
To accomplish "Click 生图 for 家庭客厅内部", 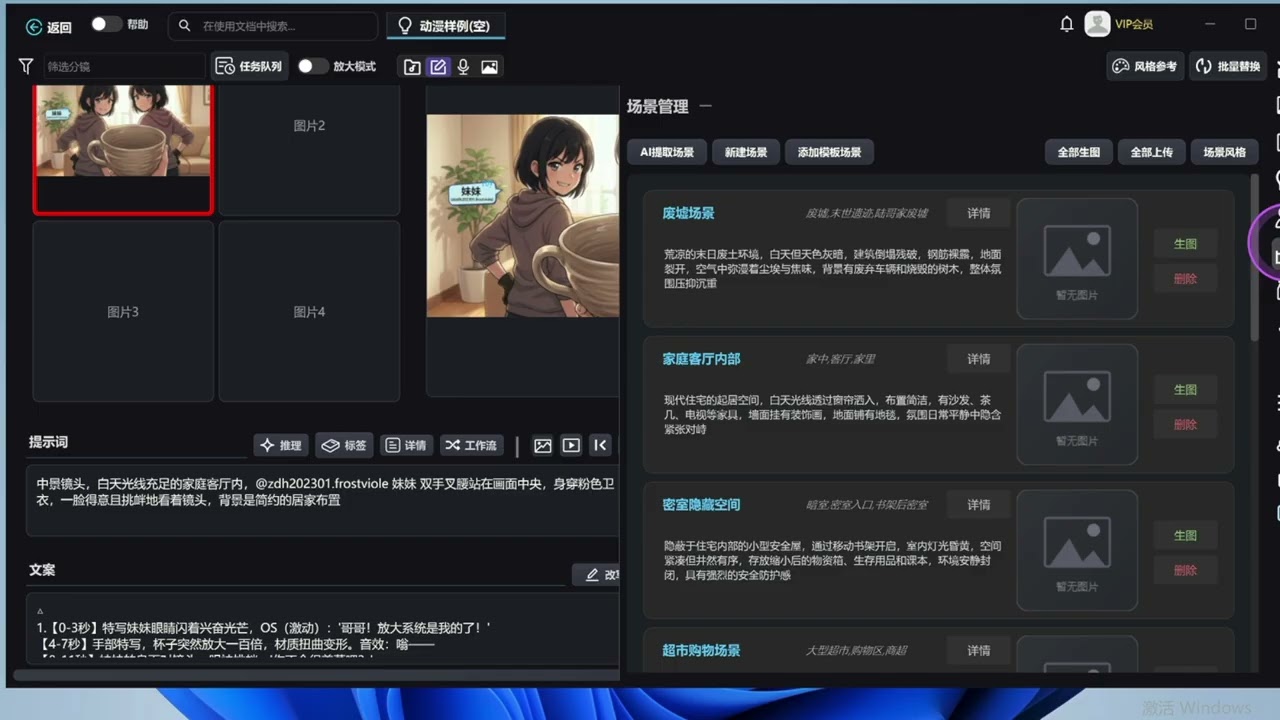I will point(1185,389).
